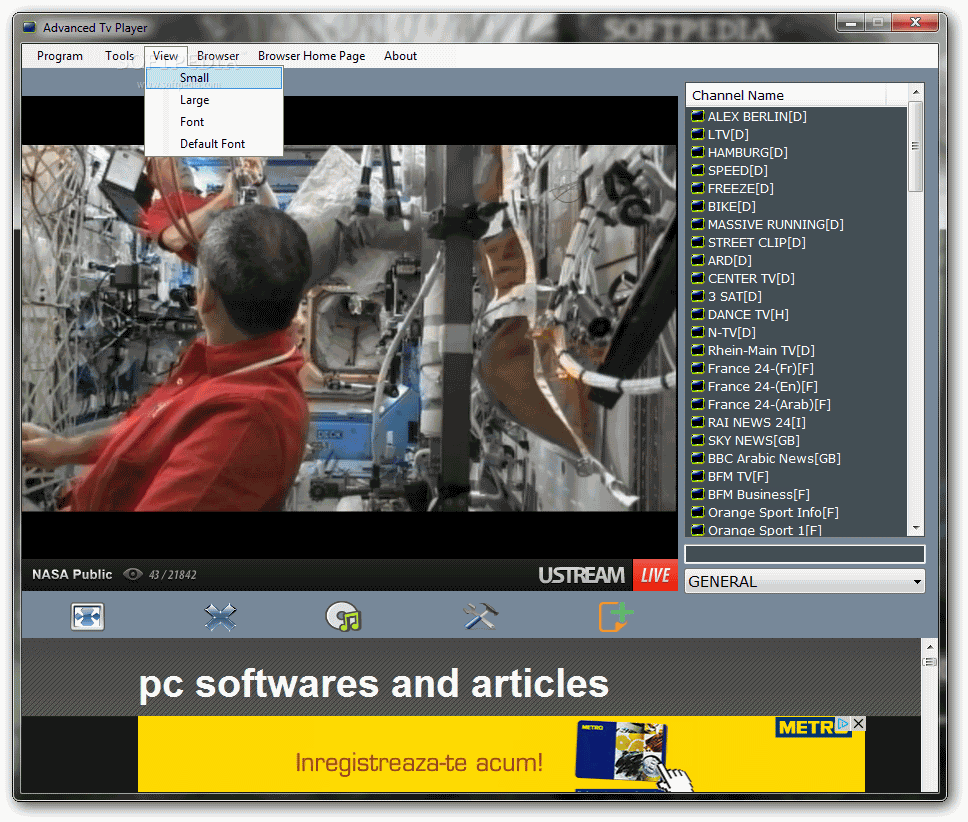Close the Advanced Tv Player window

pyautogui.click(x=916, y=23)
